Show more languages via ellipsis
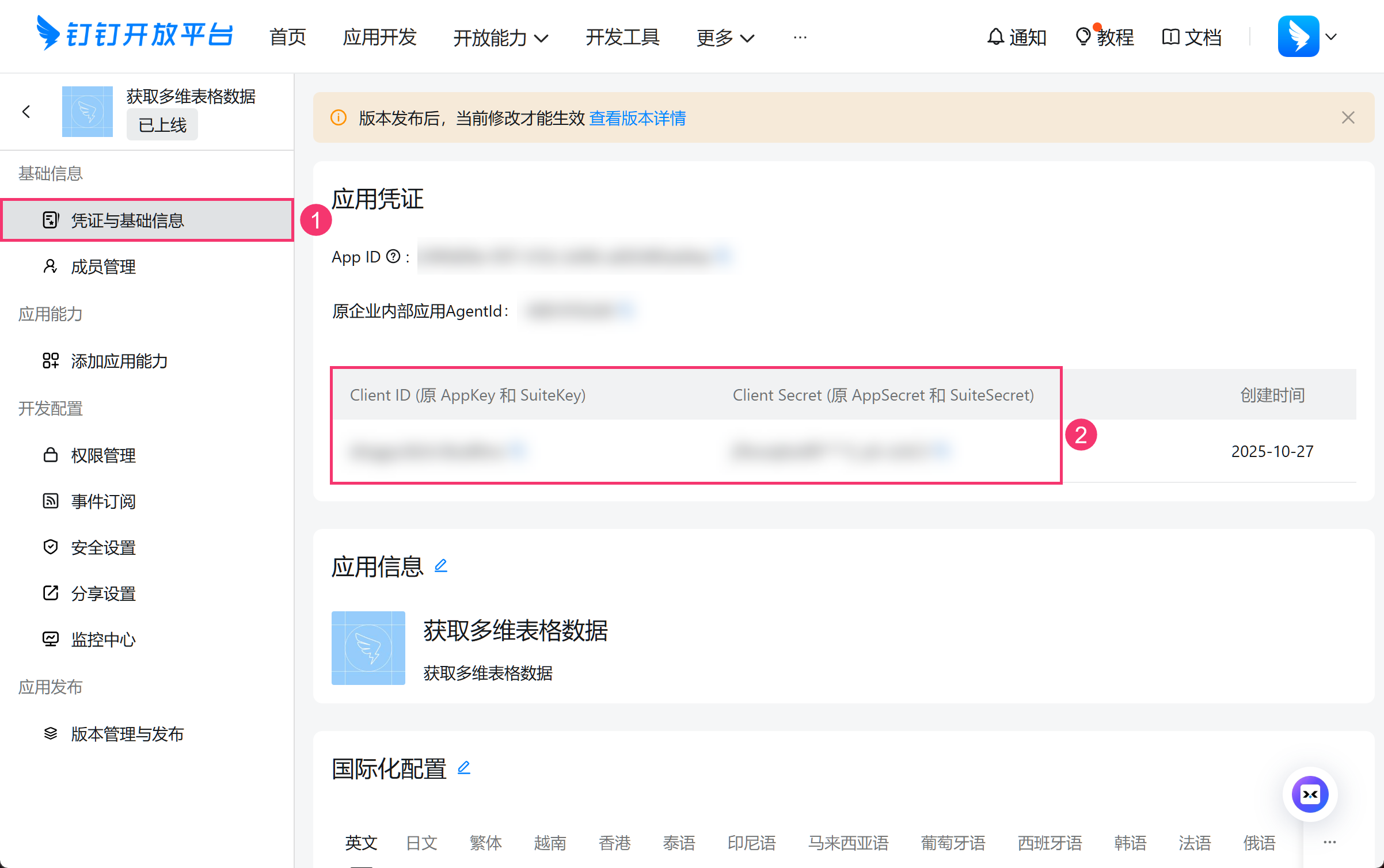 [1329, 842]
